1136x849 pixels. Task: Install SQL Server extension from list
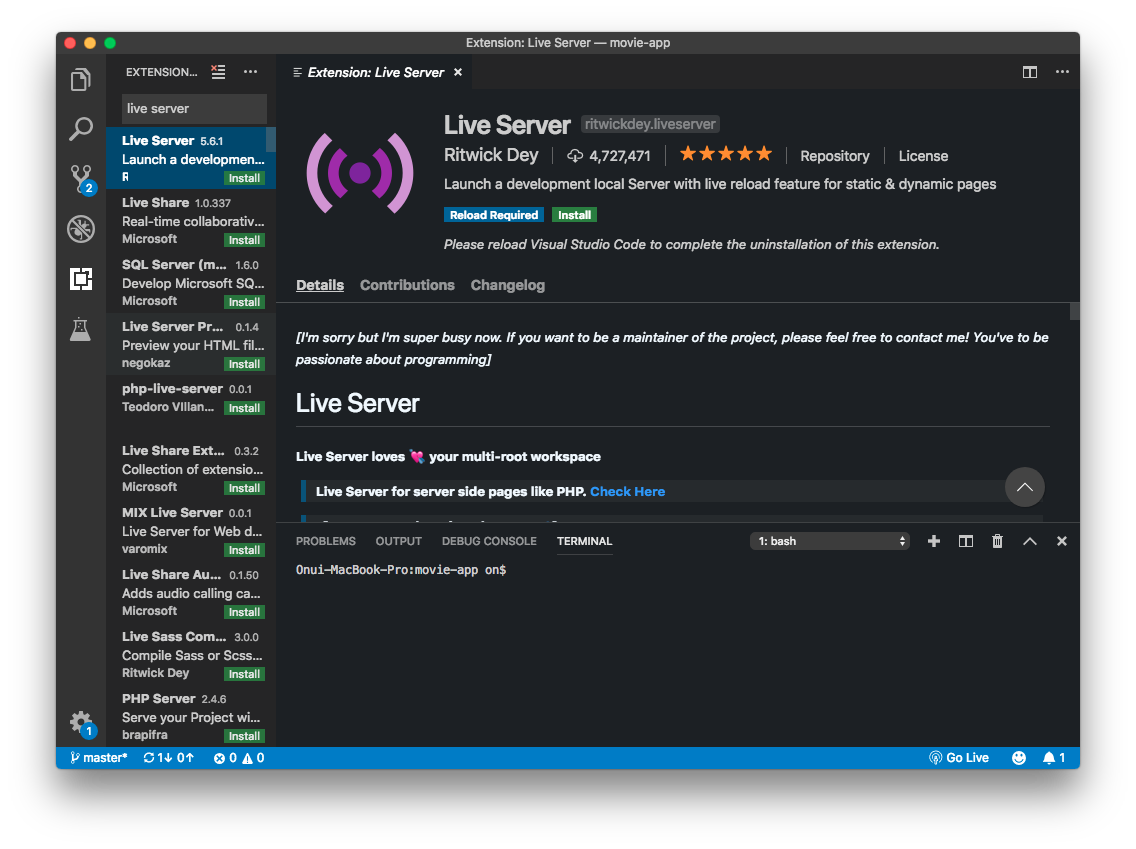[244, 302]
